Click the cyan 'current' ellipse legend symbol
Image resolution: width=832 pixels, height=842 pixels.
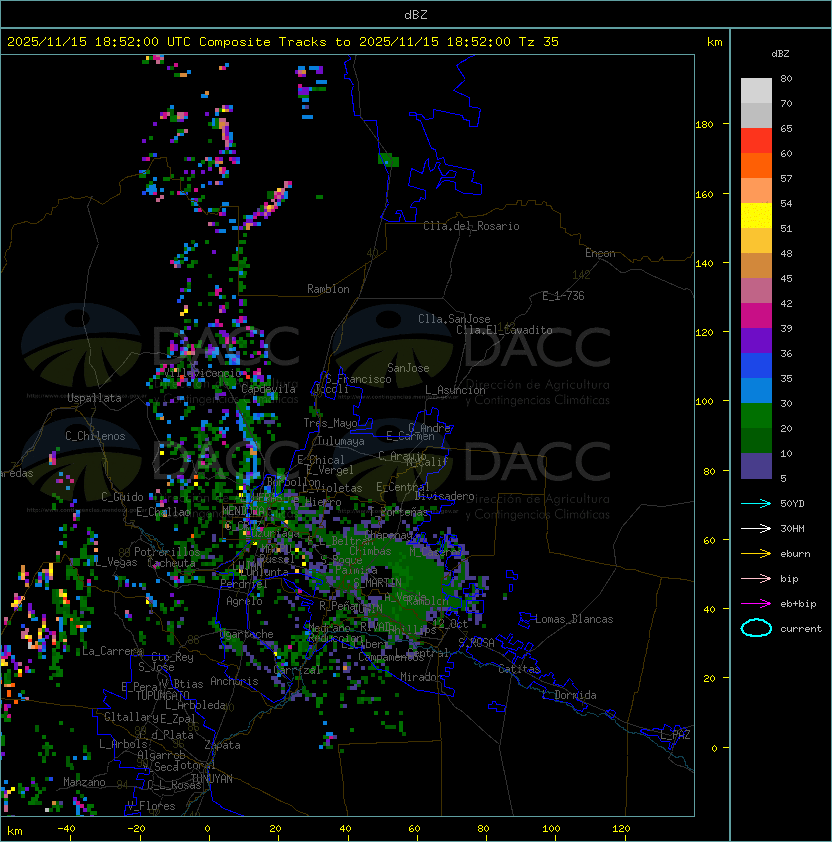756,628
